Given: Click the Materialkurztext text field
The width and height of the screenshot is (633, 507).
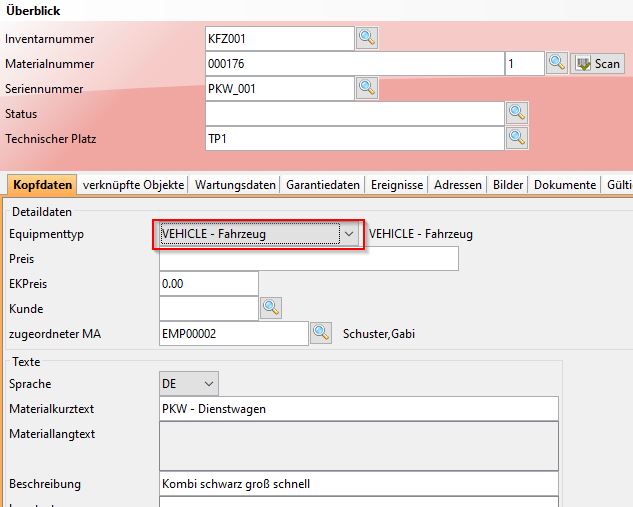Looking at the screenshot, I should (x=358, y=409).
